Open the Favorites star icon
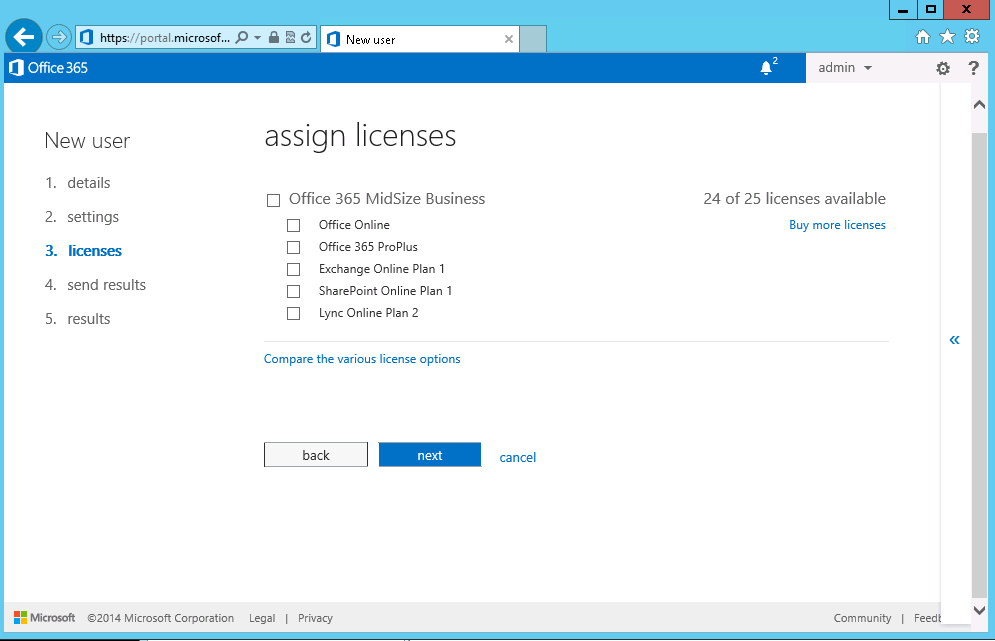 (947, 37)
